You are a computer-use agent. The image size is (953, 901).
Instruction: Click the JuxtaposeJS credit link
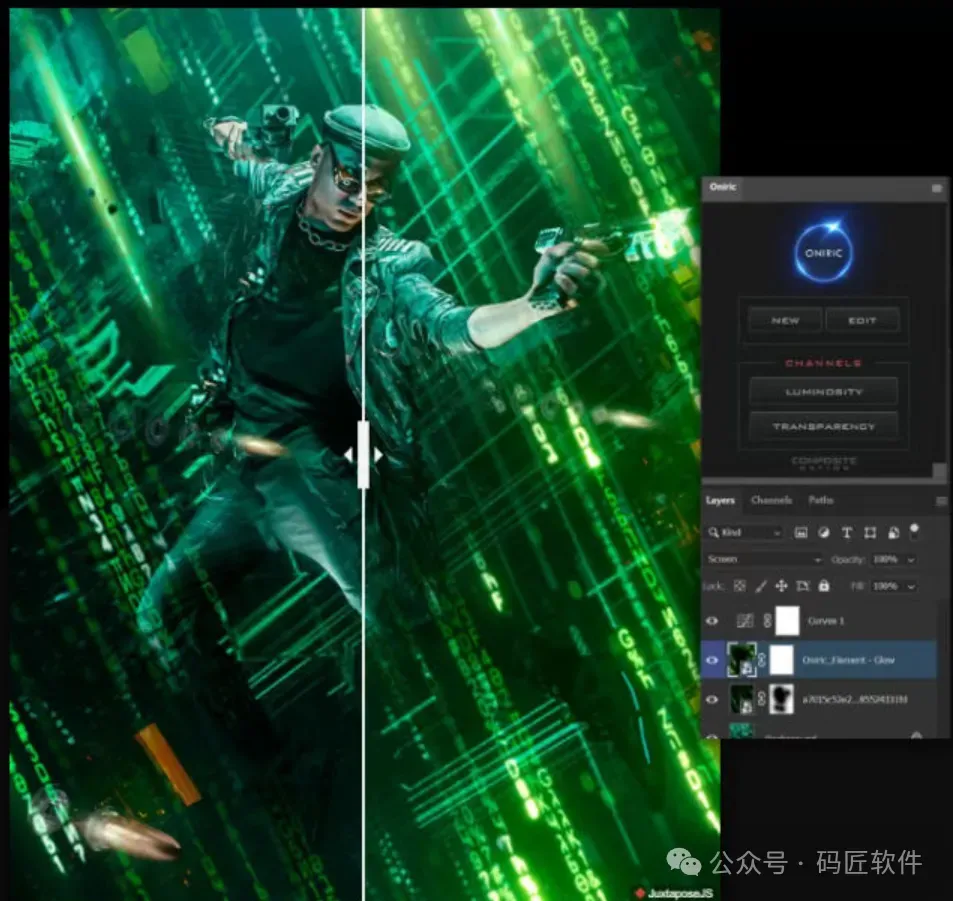pos(673,892)
